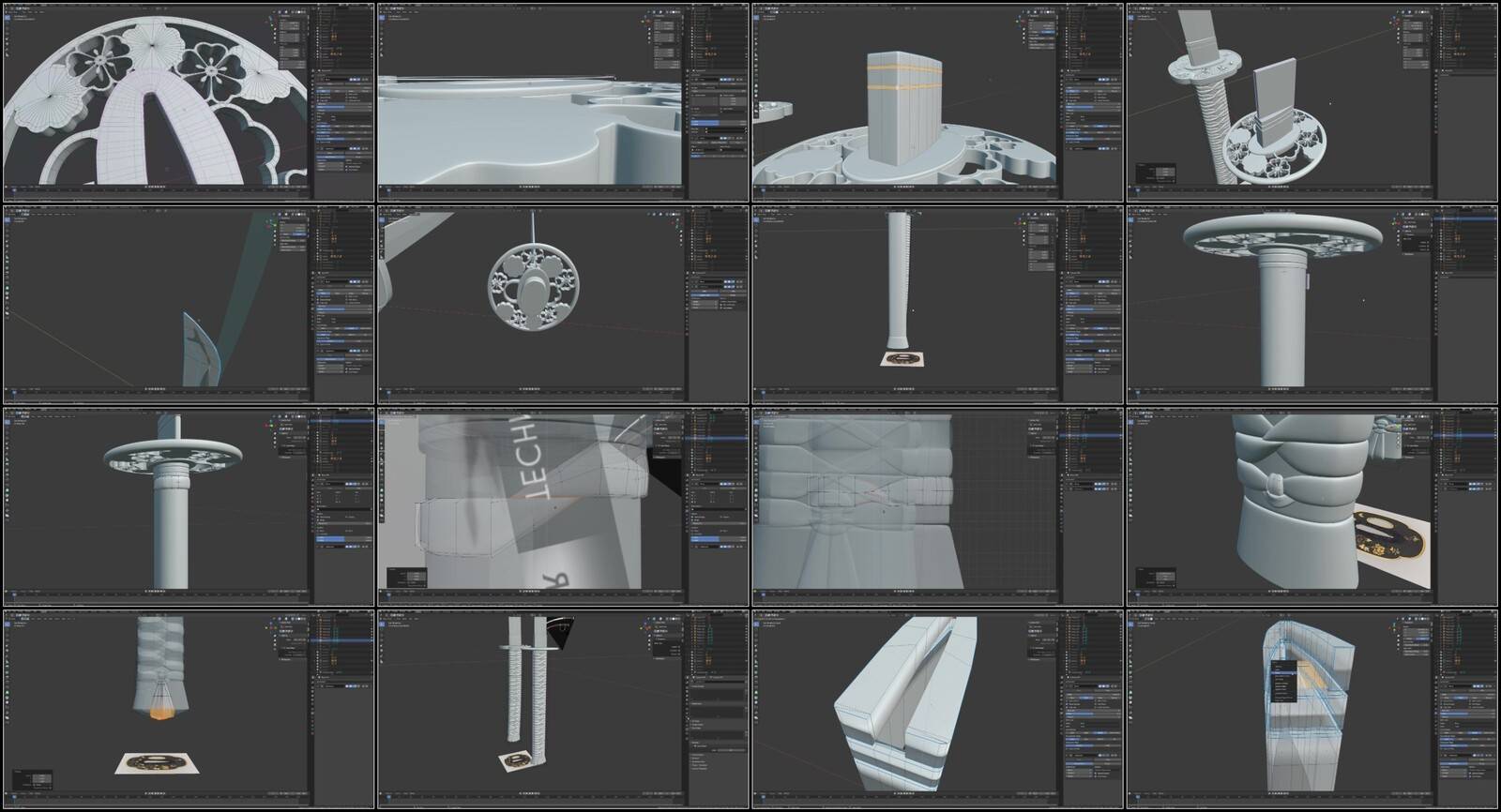
Task: Select frame showing handle wrap crossing in wireframe
Action: point(937,506)
